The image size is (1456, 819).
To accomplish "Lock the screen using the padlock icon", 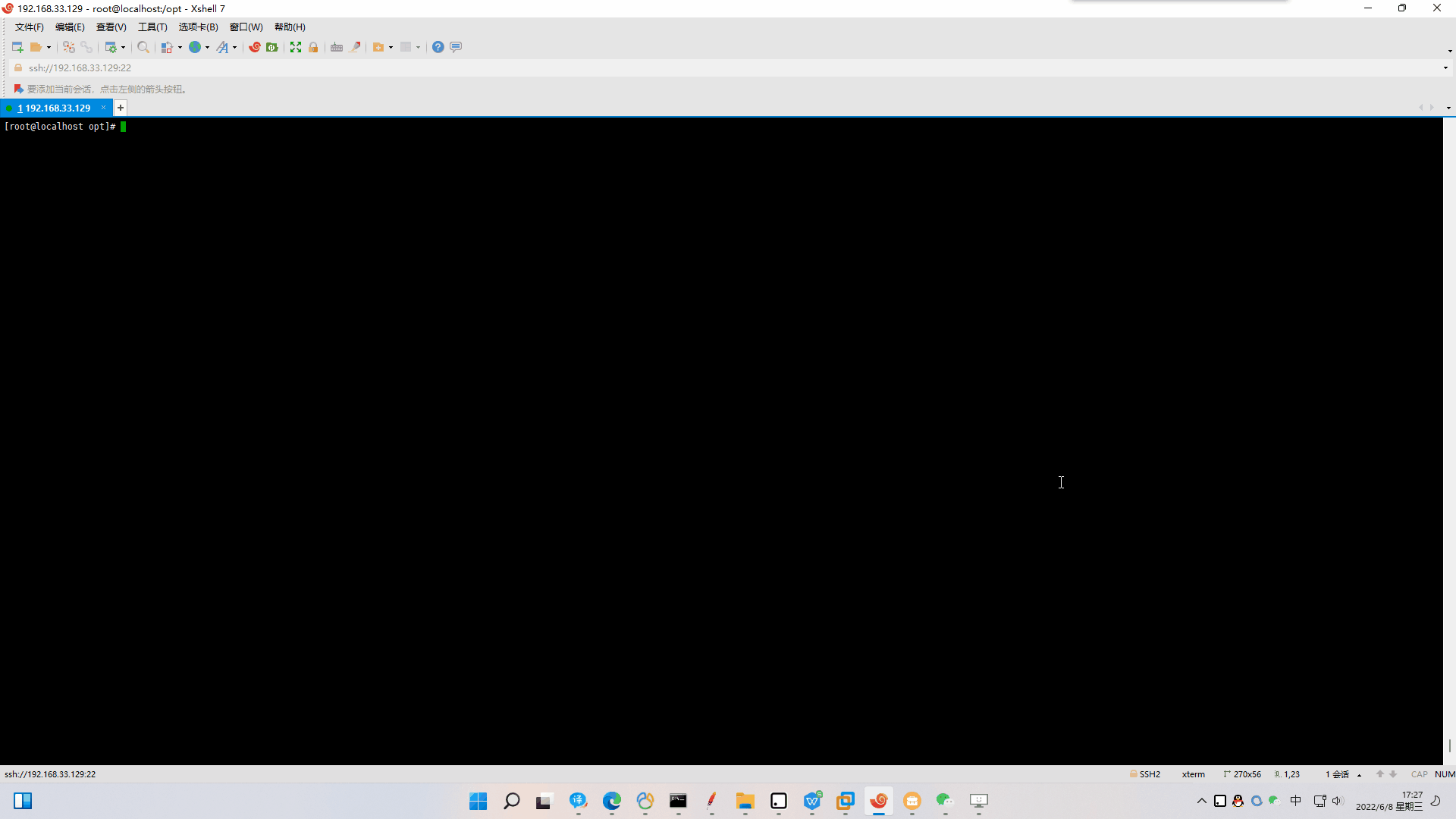I will click(x=313, y=47).
